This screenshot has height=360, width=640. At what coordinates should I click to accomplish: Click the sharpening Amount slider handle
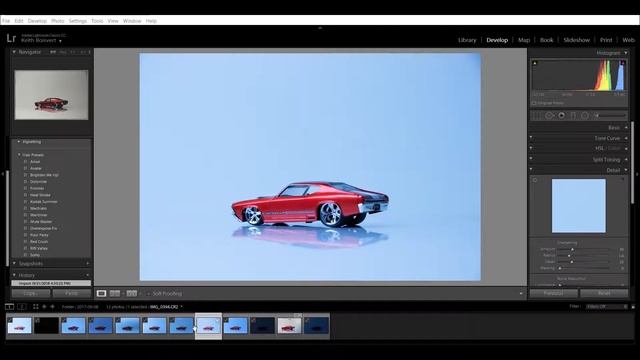(572, 249)
